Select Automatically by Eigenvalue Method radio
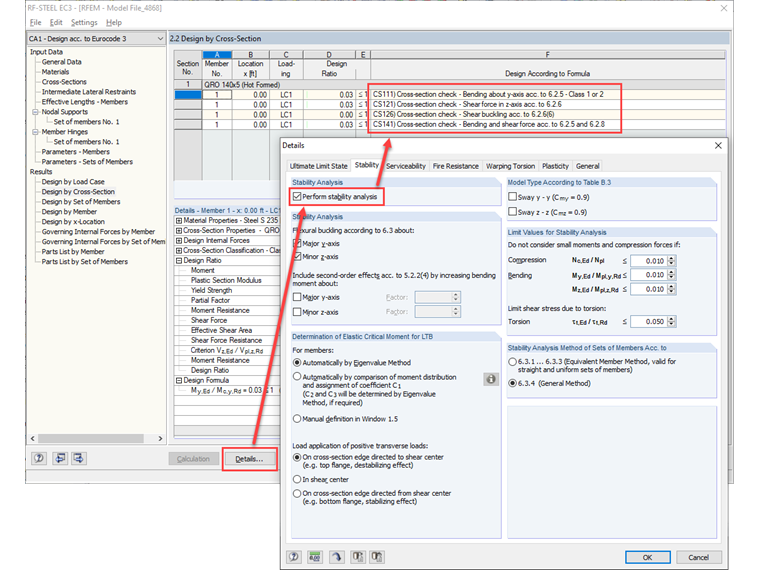 pyautogui.click(x=297, y=363)
